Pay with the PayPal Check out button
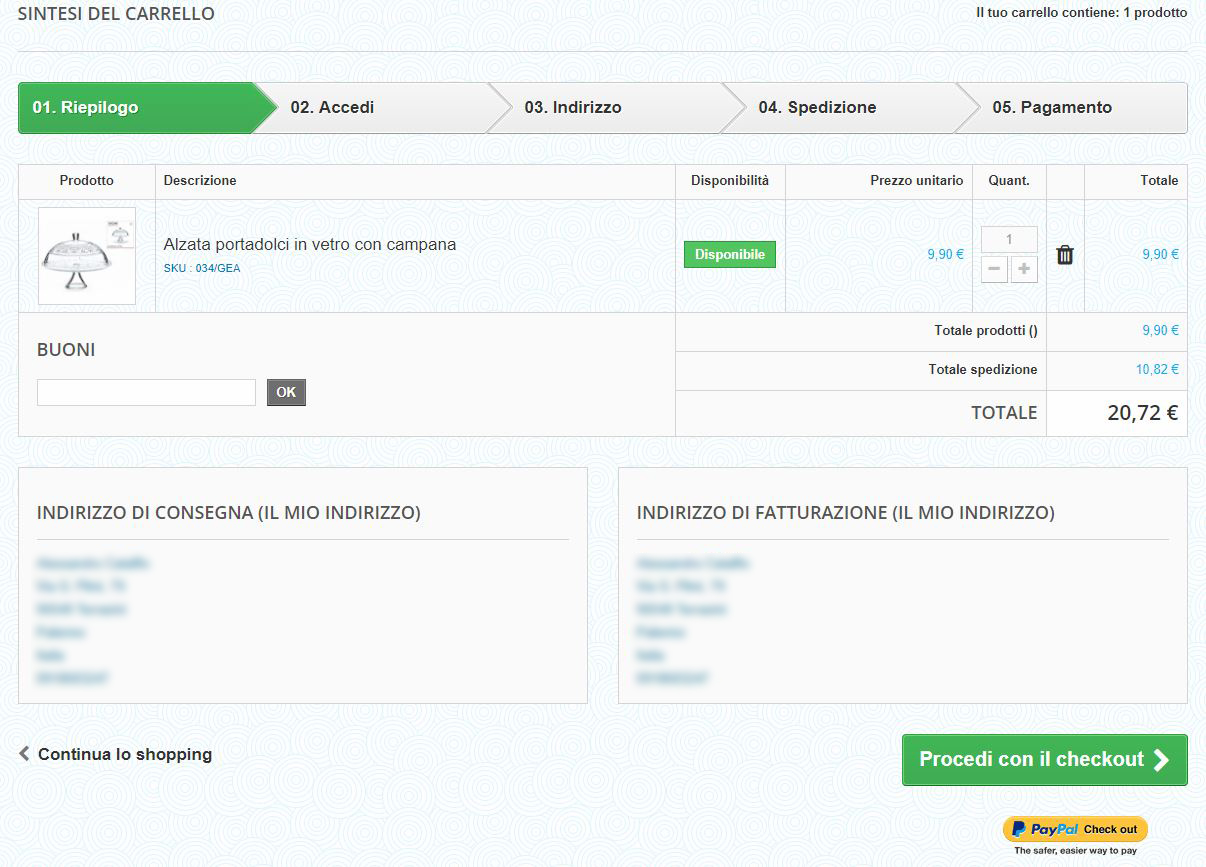Viewport: 1206px width, 867px height. (x=1075, y=829)
